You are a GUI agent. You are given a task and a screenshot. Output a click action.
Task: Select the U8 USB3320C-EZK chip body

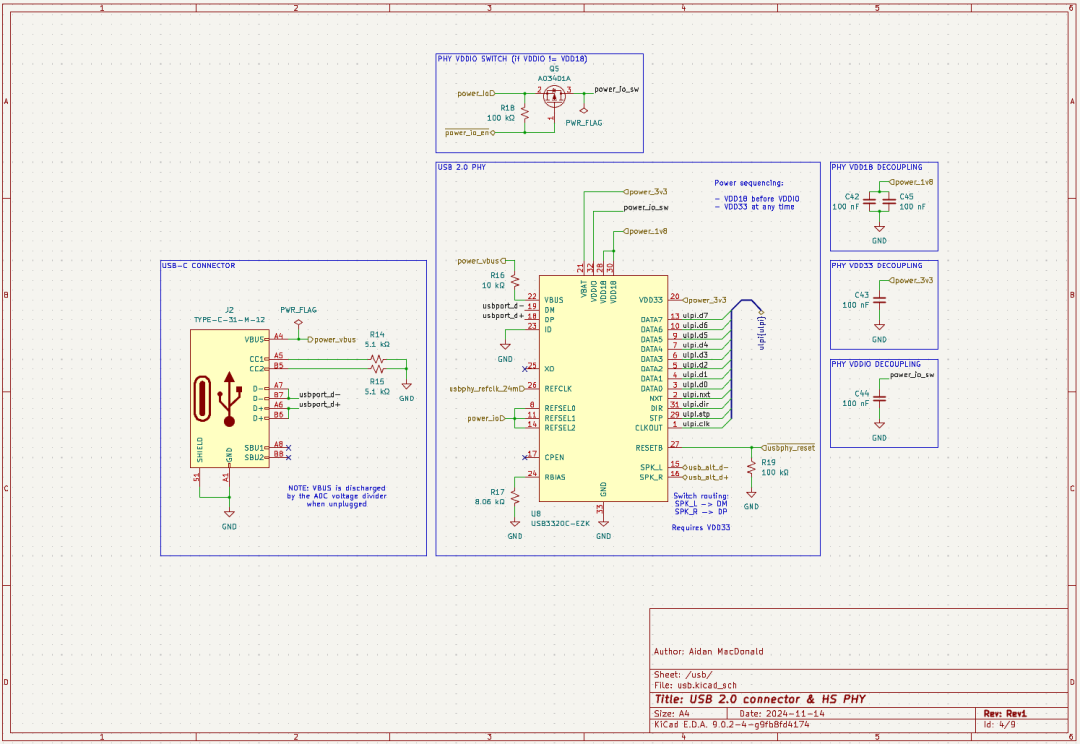603,389
